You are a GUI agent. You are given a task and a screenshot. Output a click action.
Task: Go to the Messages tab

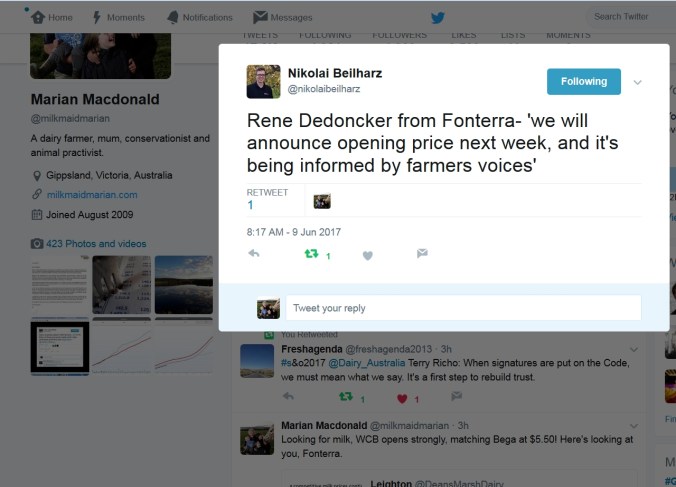pyautogui.click(x=283, y=17)
